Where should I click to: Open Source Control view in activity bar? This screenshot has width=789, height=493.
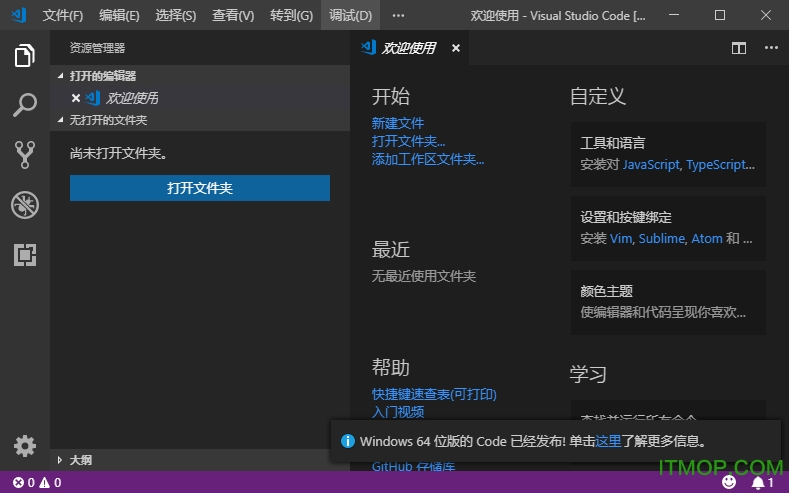point(25,154)
